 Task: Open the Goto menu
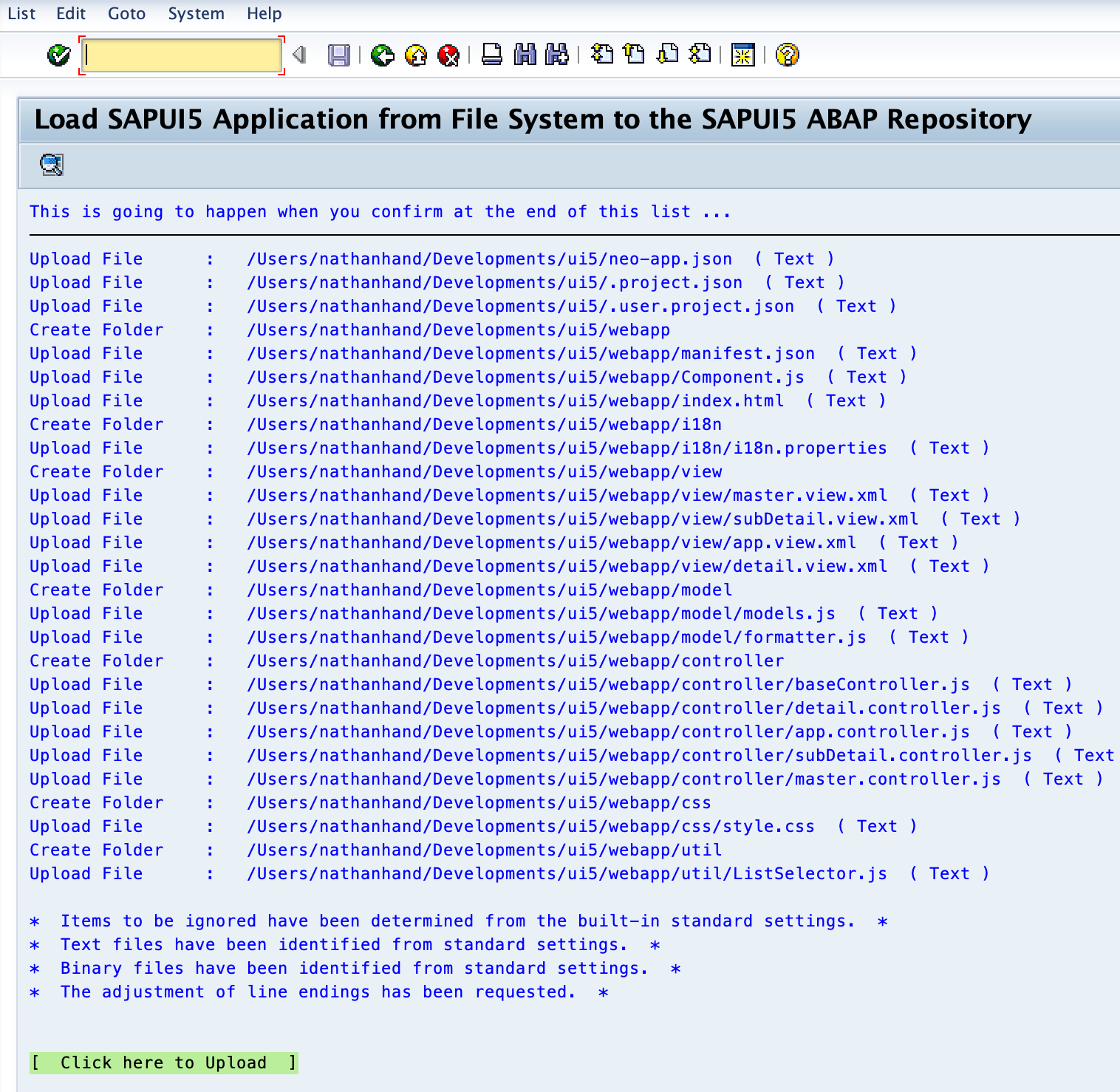127,13
